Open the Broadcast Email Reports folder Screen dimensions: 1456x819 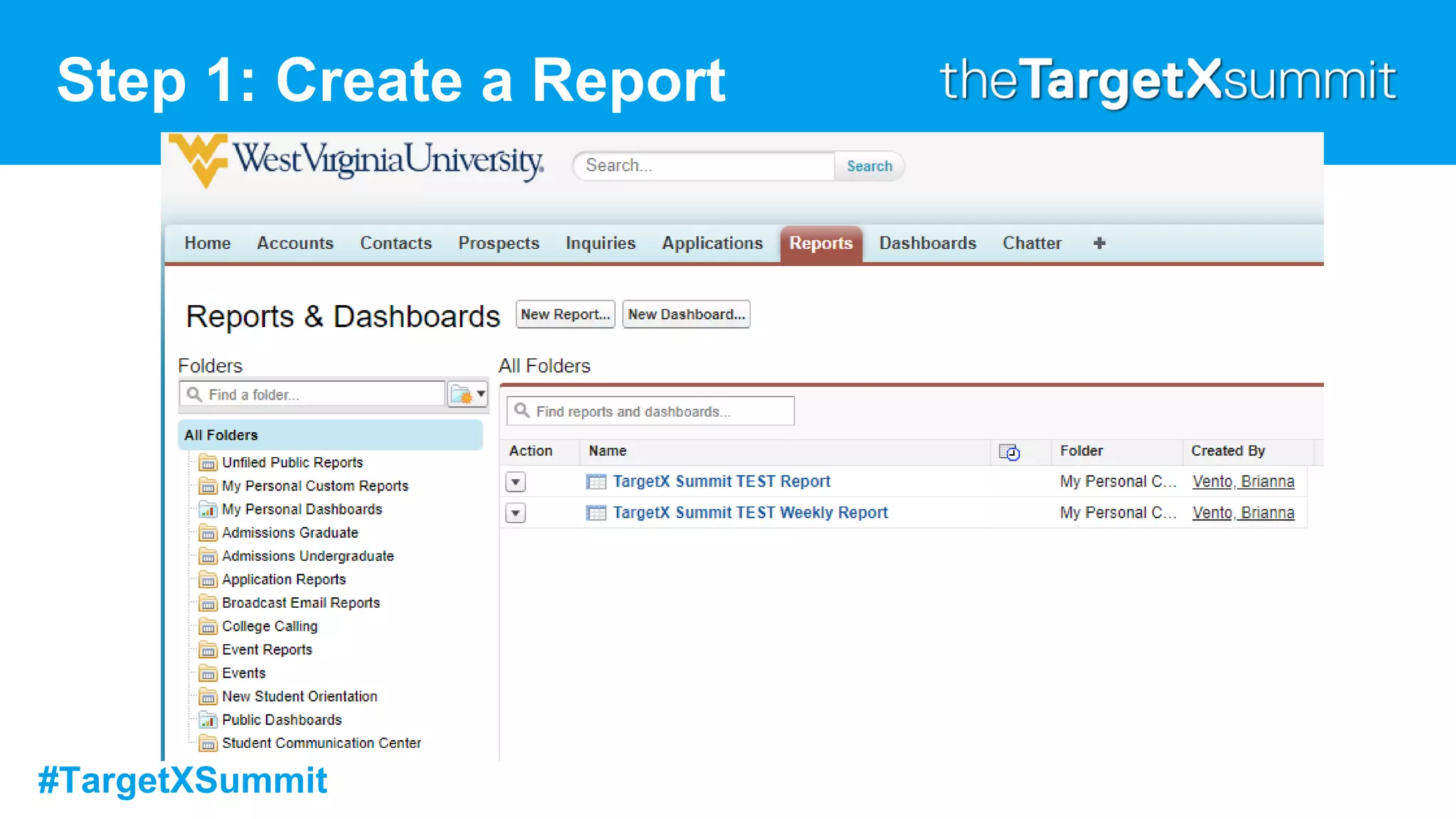coord(301,604)
